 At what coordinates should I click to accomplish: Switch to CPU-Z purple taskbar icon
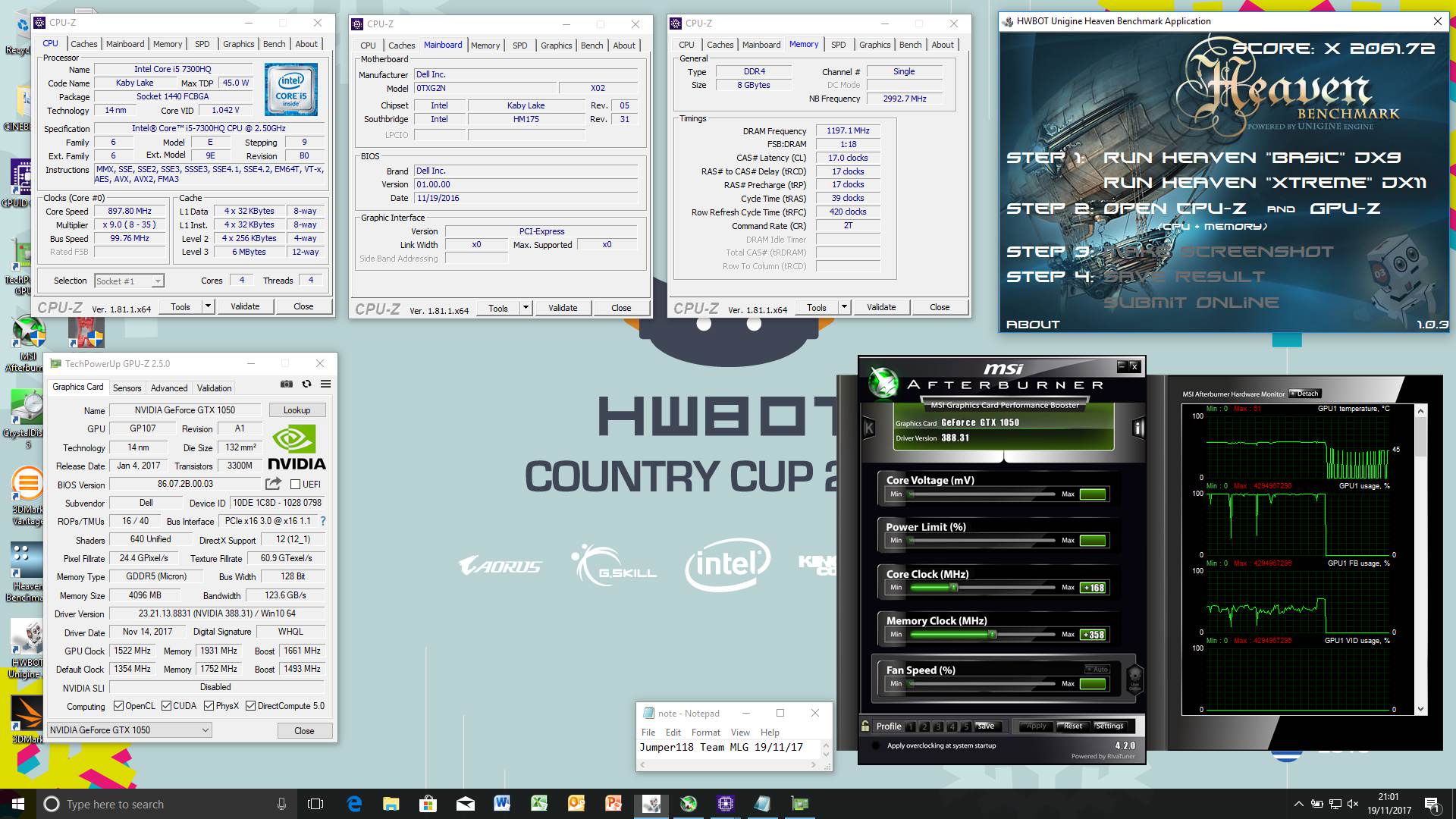click(x=725, y=804)
